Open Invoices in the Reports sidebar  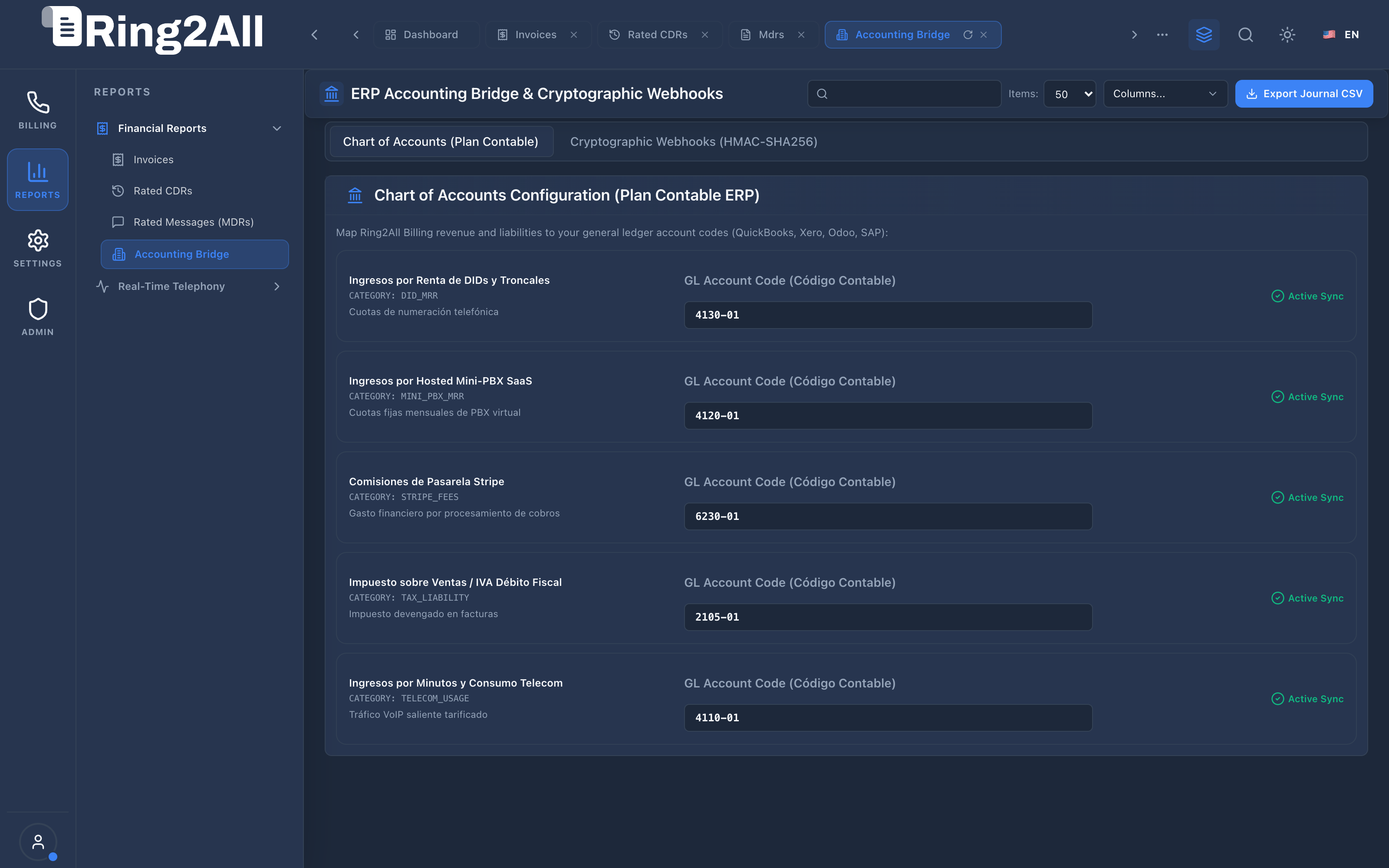[194, 160]
